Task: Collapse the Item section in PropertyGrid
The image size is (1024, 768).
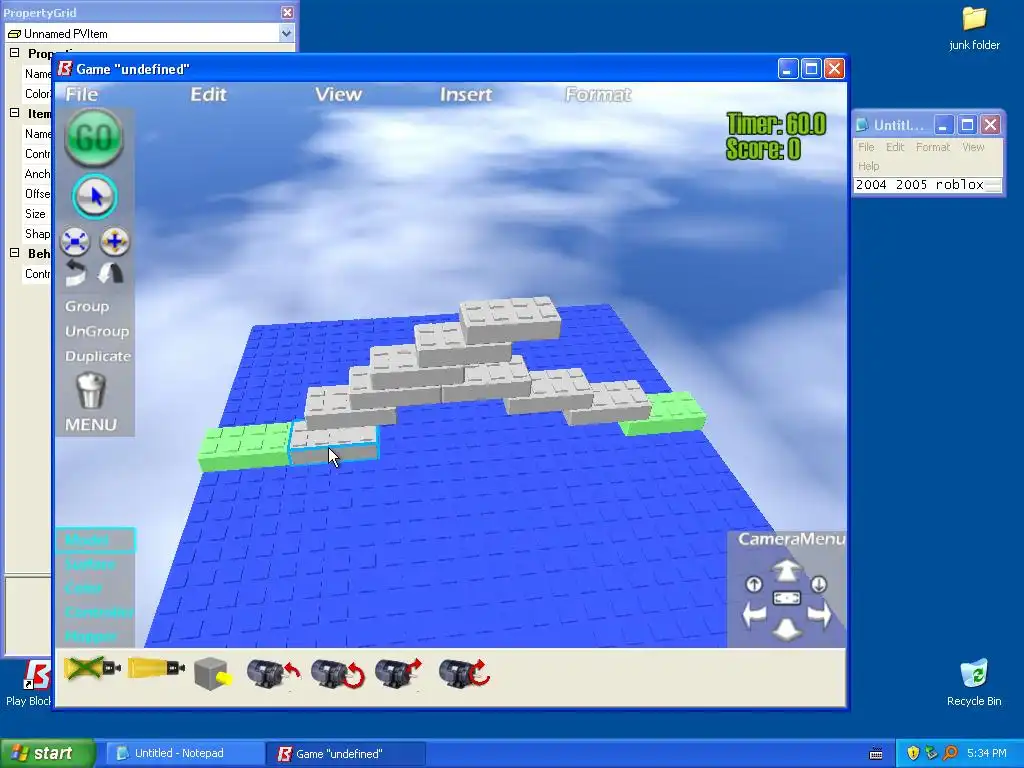Action: point(14,113)
